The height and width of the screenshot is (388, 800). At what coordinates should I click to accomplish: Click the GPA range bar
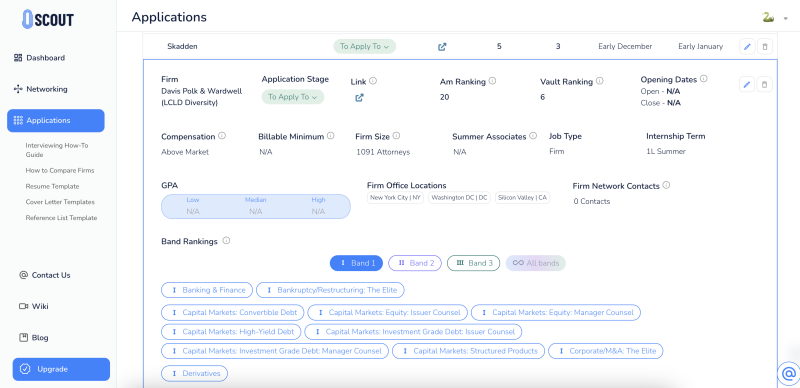[x=256, y=206]
